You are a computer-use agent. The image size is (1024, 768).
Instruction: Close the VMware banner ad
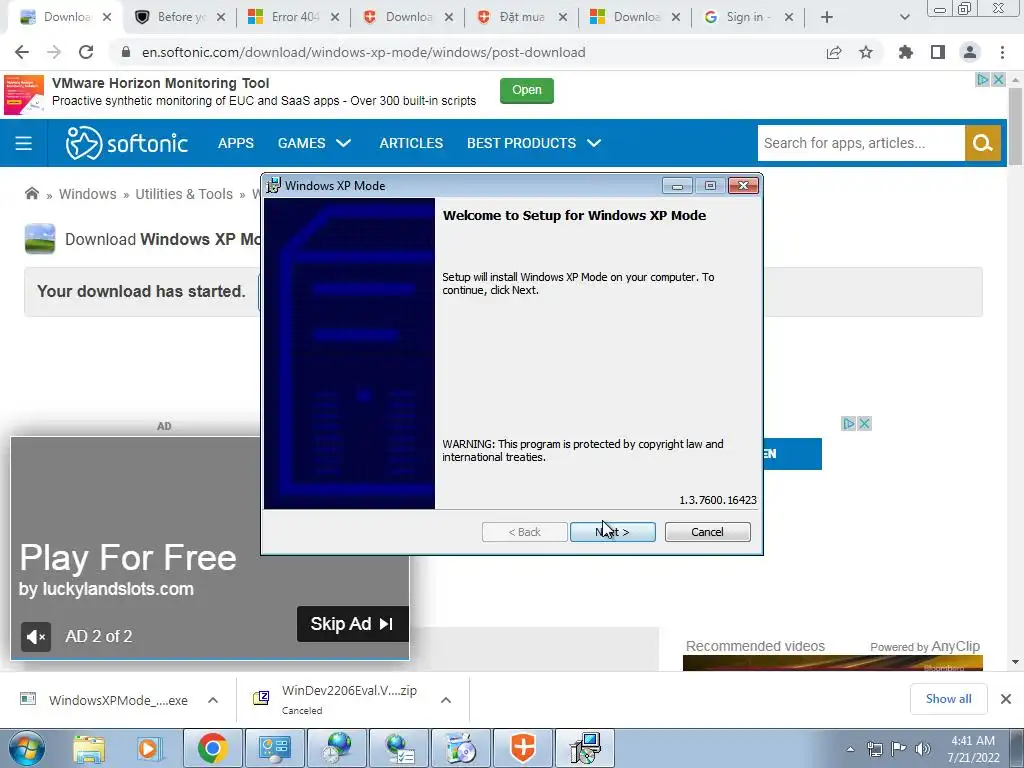(998, 80)
